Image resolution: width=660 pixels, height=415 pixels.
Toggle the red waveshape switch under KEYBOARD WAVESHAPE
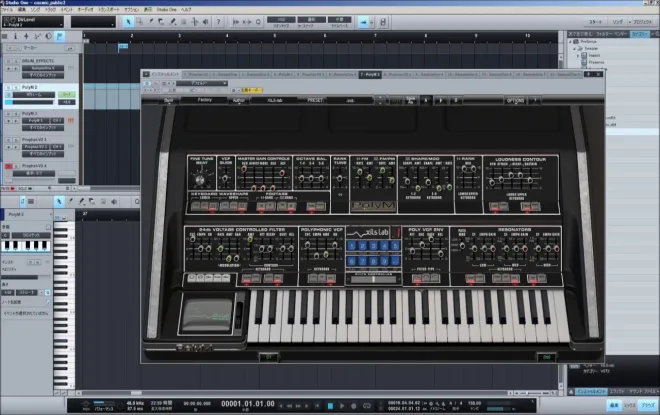click(213, 206)
